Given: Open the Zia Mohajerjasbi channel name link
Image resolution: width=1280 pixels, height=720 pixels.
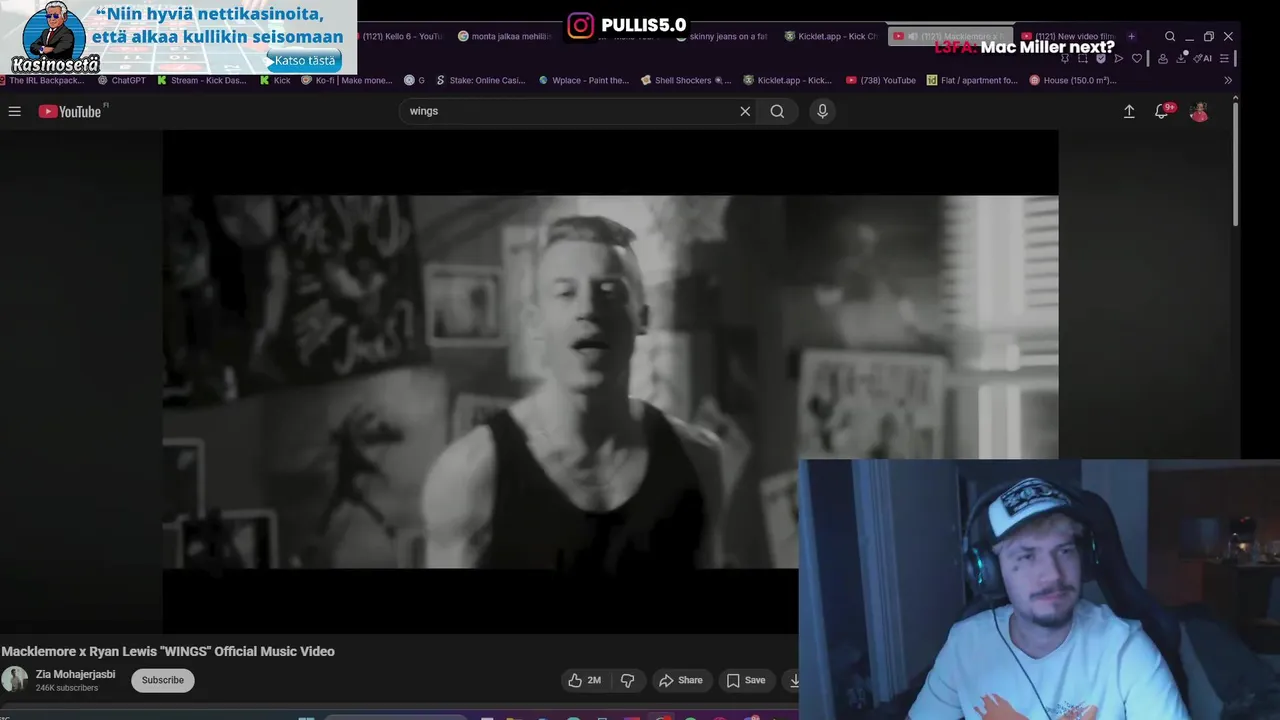Looking at the screenshot, I should pyautogui.click(x=75, y=674).
